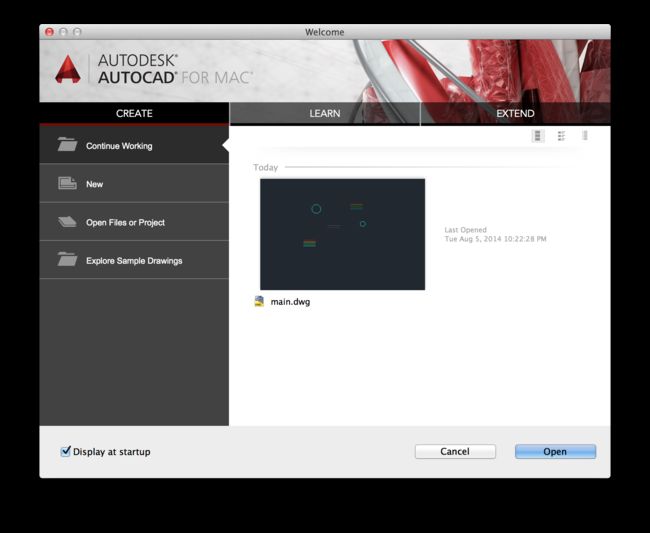This screenshot has height=533, width=650.
Task: Select the main.dwg drawing preview thumbnail
Action: pyautogui.click(x=342, y=234)
